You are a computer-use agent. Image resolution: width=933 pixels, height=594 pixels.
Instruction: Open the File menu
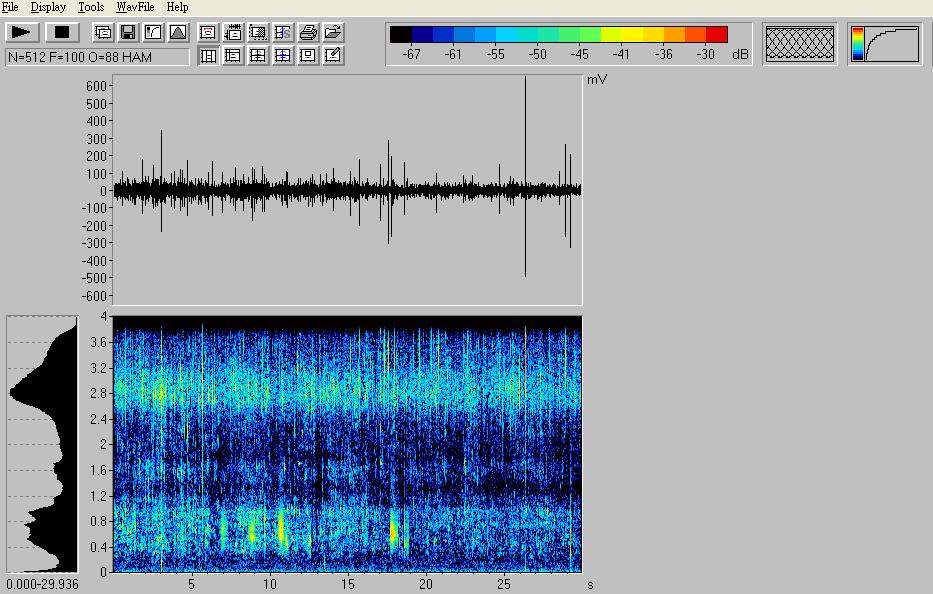pos(10,7)
